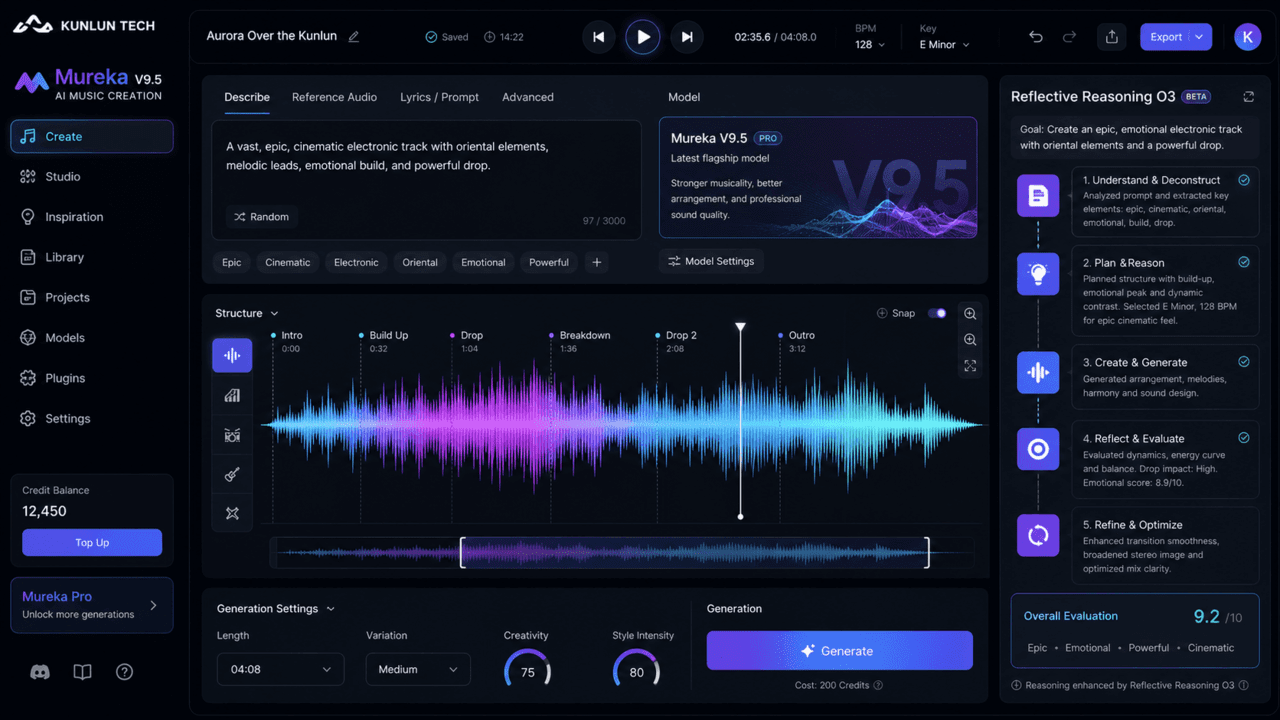Open the Length 04:08 dropdown
The width and height of the screenshot is (1280, 720).
point(280,669)
